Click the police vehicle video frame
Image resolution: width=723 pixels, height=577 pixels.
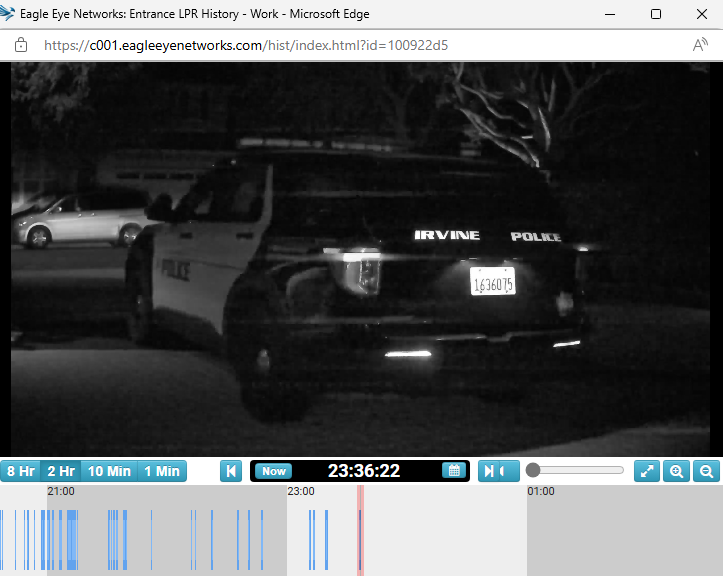click(360, 260)
